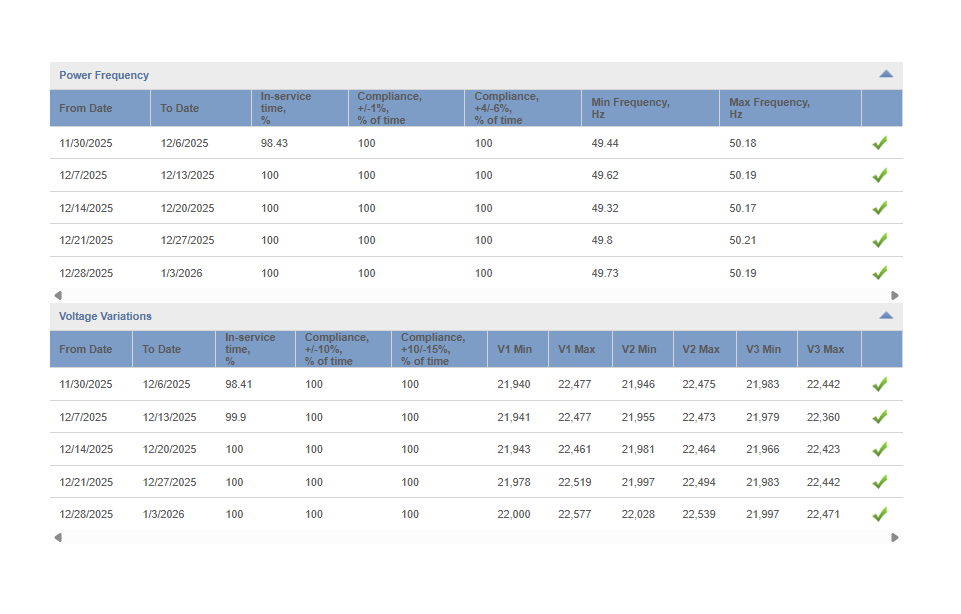Click Min Frequency, Hz column header
This screenshot has width=961, height=614.
click(650, 108)
